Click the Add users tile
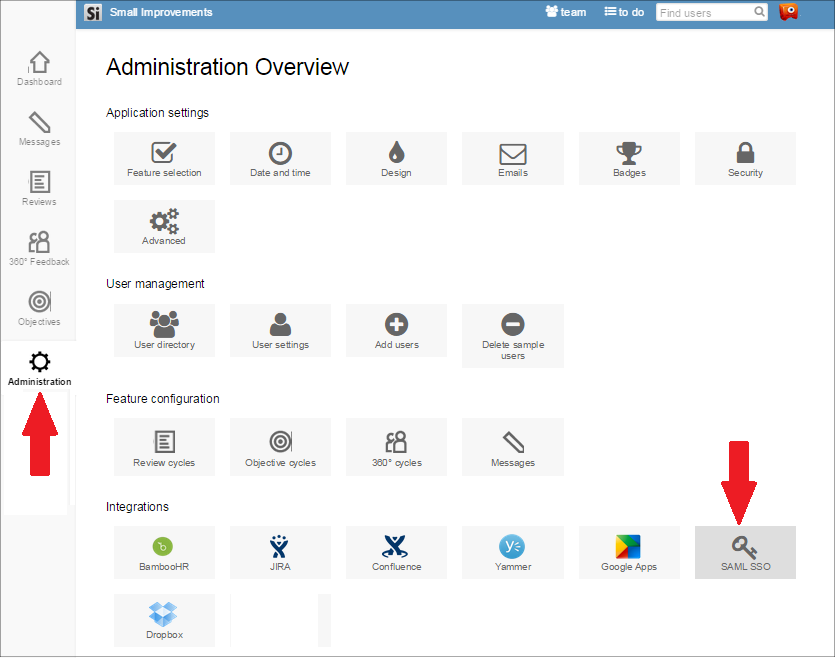Viewport: 835px width, 658px height. click(x=396, y=331)
